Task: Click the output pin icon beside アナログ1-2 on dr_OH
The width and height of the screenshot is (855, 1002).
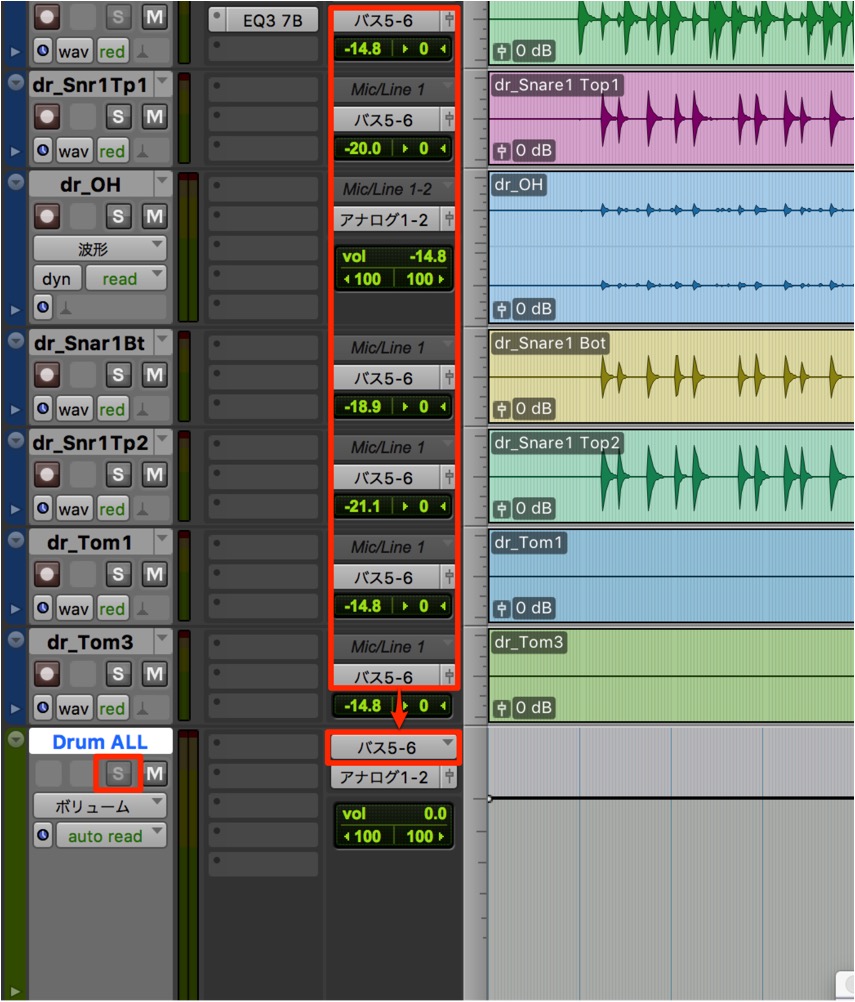Action: click(449, 220)
